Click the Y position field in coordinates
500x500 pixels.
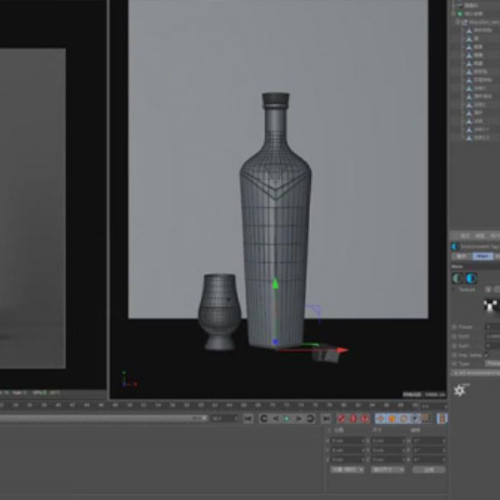point(348,450)
